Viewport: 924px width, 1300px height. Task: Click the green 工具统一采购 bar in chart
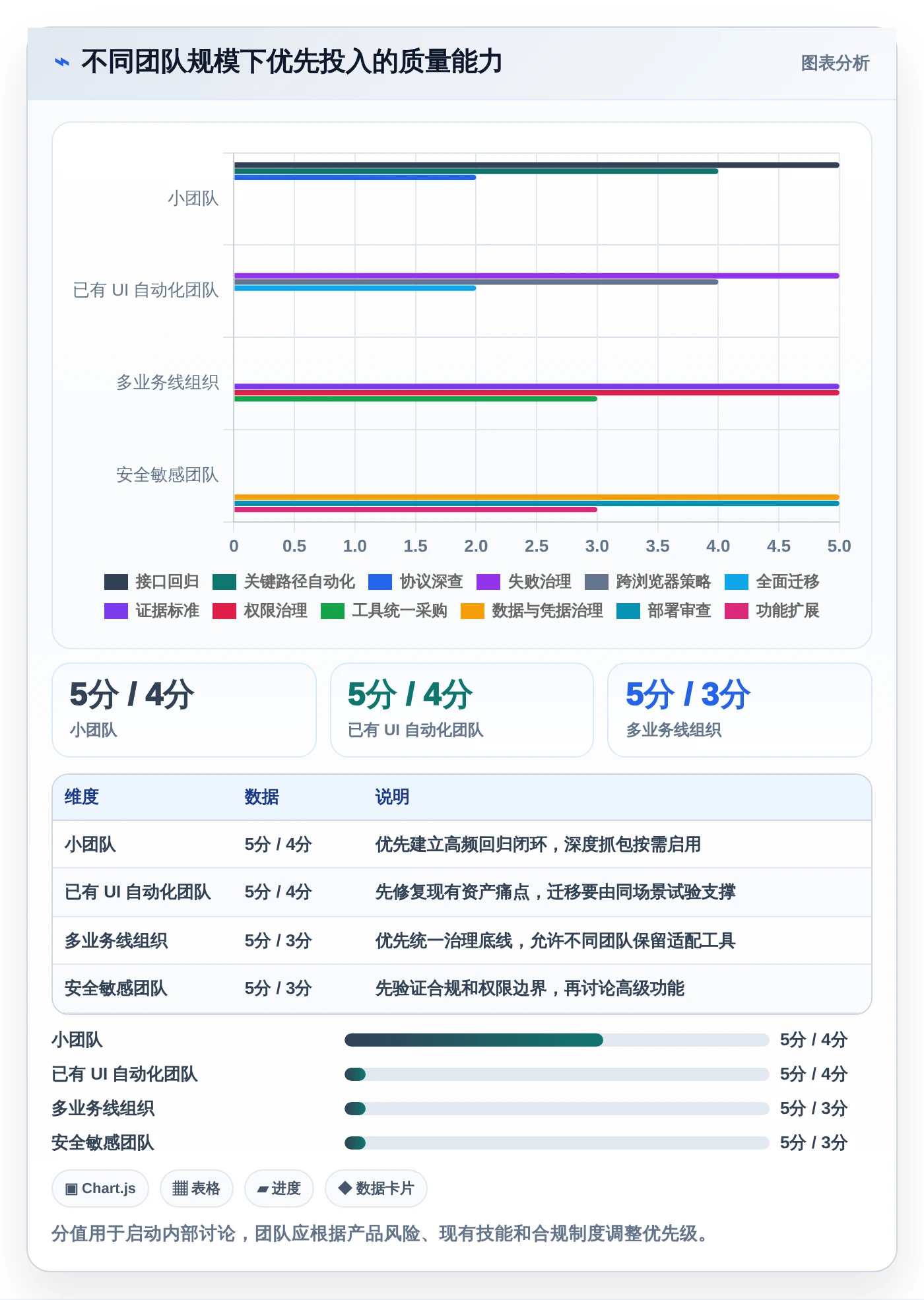coord(415,399)
